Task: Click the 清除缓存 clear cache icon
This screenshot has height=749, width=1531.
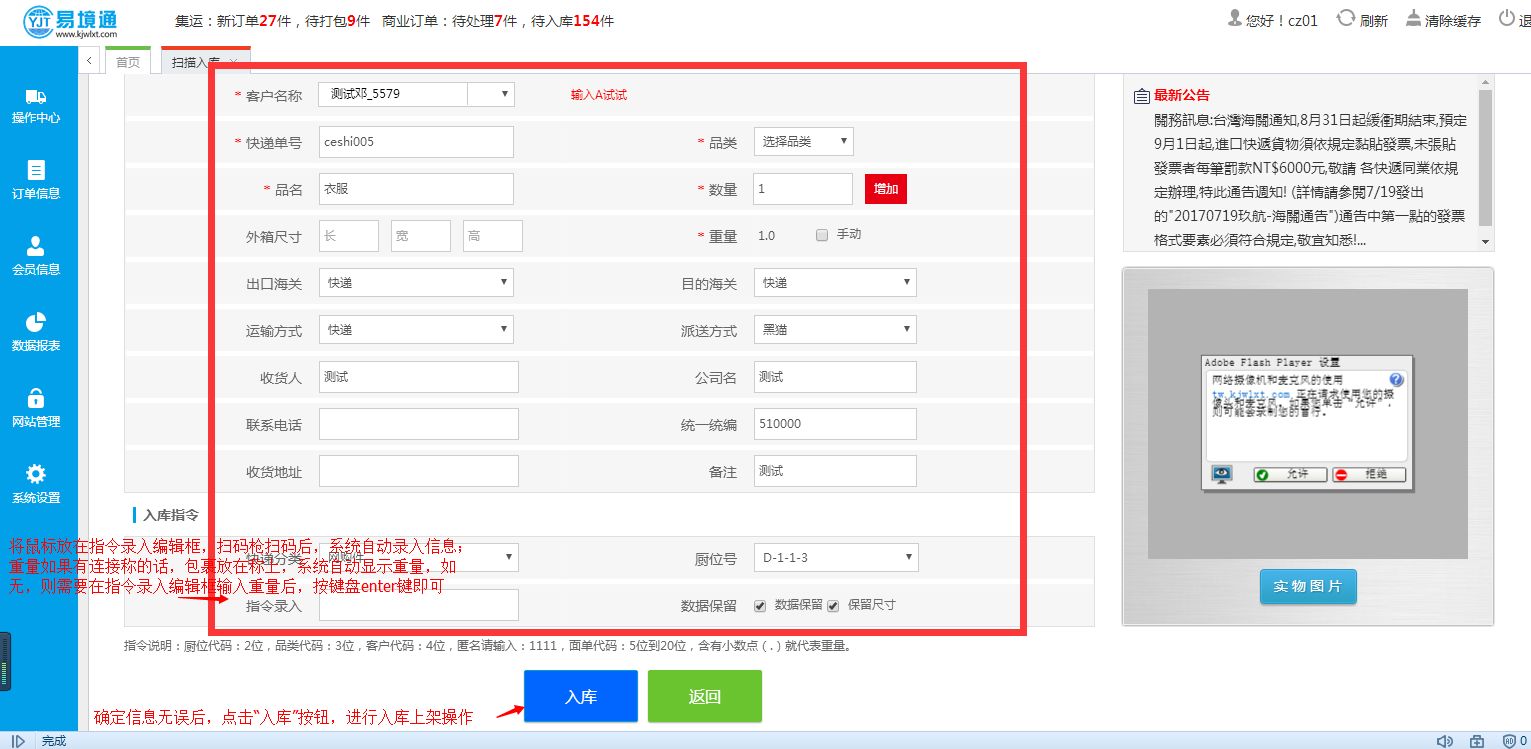Action: tap(1413, 18)
